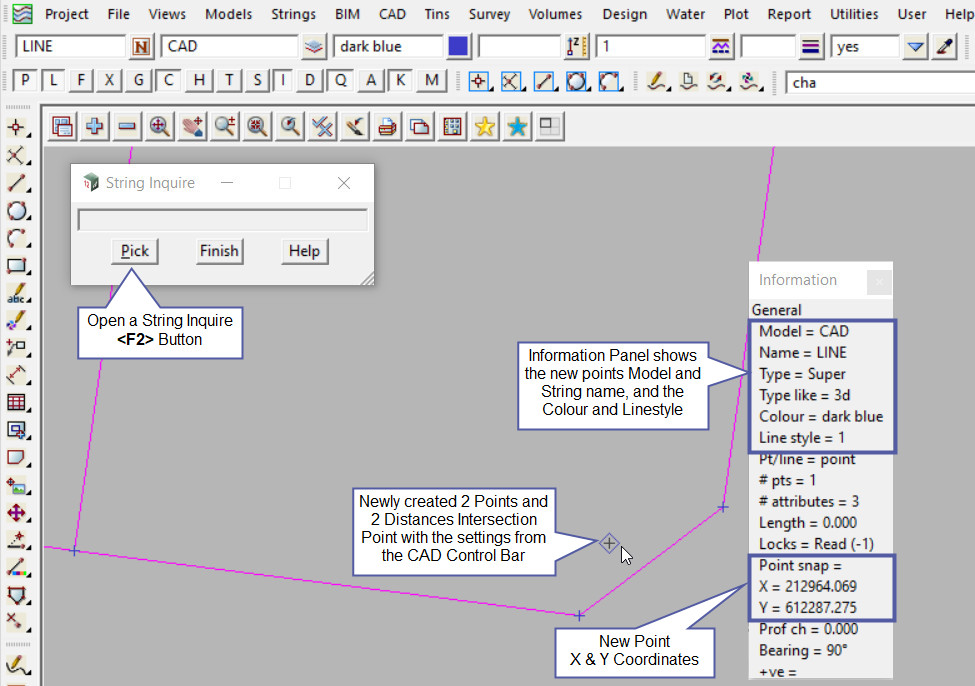
Task: Open the Strings menu
Action: (x=293, y=14)
